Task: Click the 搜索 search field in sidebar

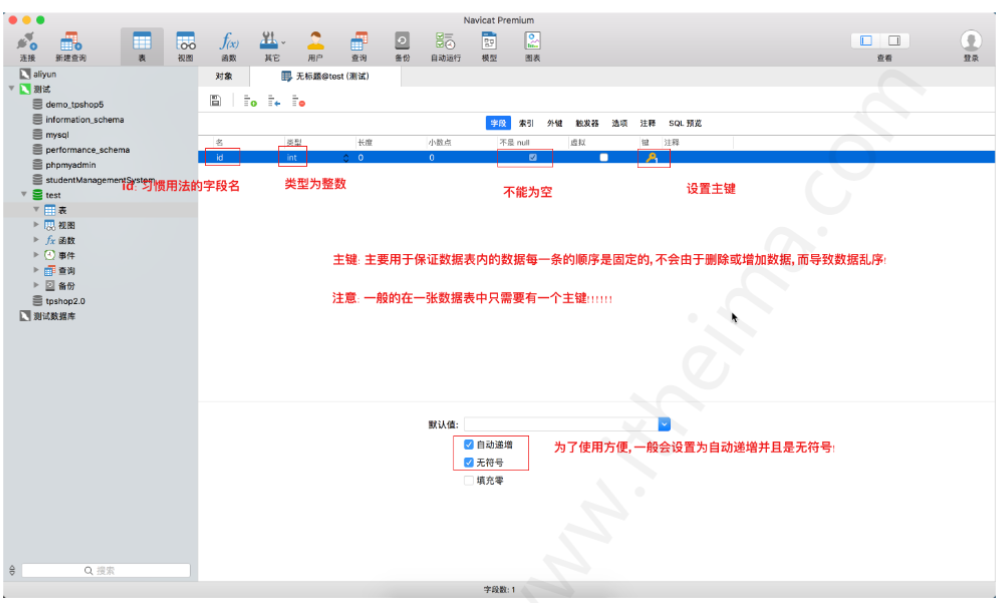Action: coord(106,570)
